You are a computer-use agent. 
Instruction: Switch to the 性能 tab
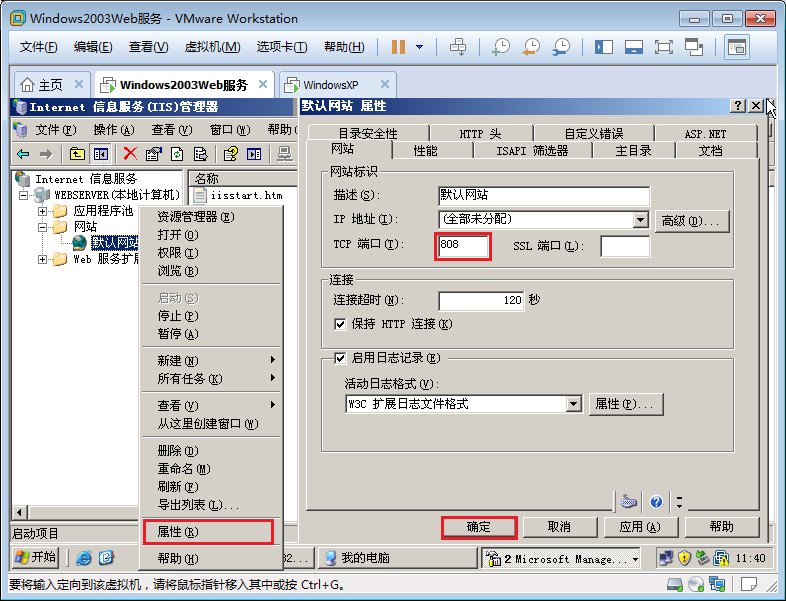coord(425,150)
